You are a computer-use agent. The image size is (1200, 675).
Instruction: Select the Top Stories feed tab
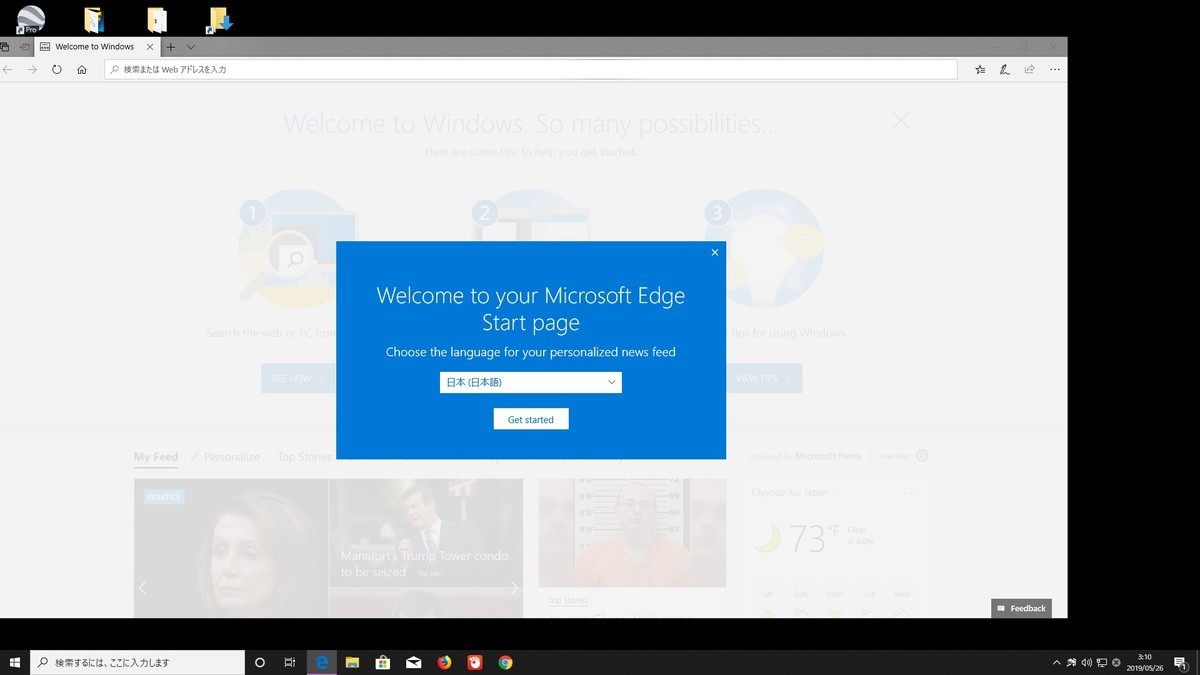tap(304, 457)
